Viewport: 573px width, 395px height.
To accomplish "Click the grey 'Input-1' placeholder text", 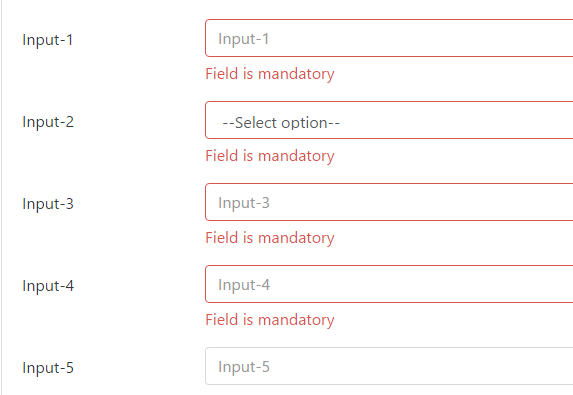I will point(244,39).
